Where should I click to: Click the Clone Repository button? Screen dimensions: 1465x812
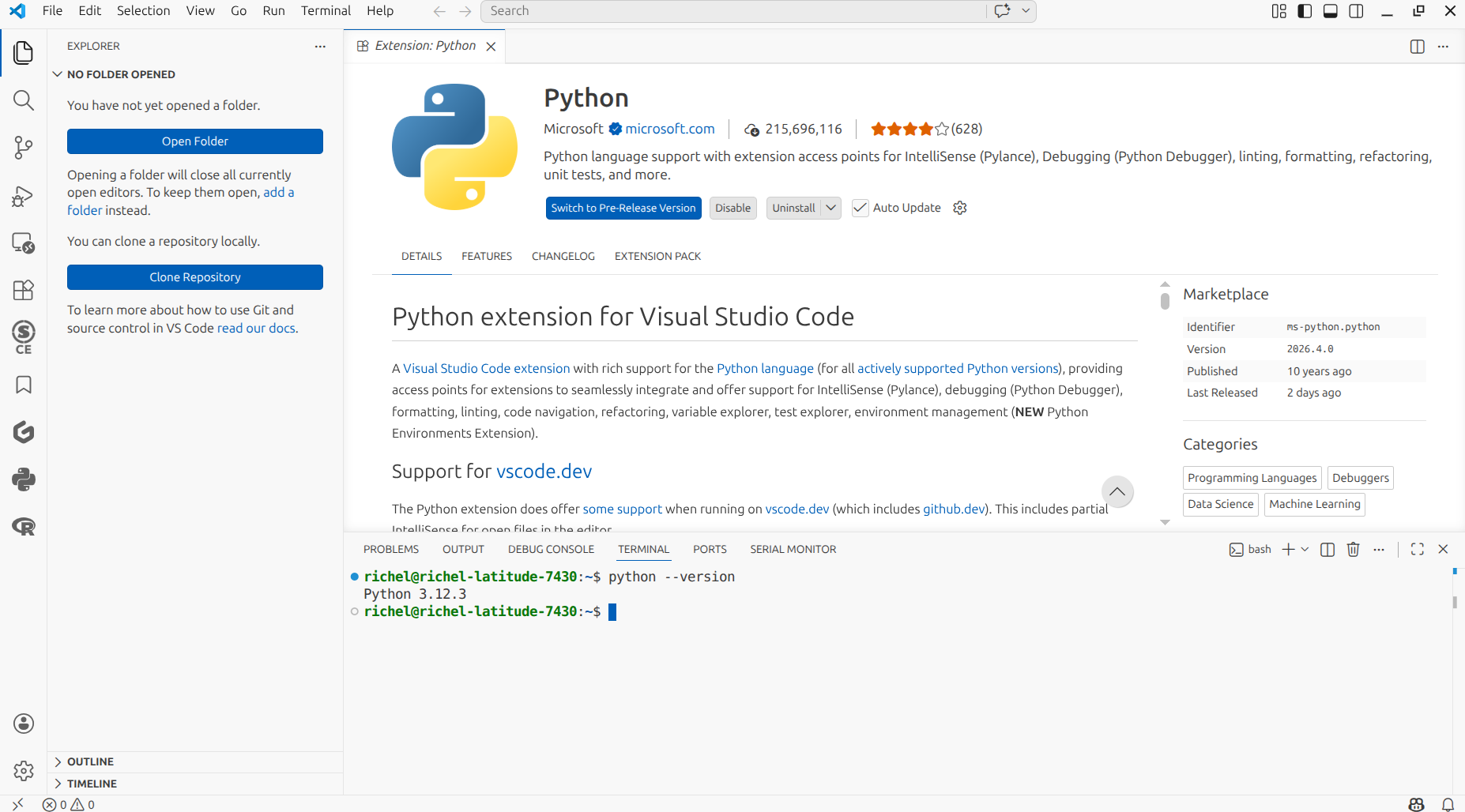[195, 277]
